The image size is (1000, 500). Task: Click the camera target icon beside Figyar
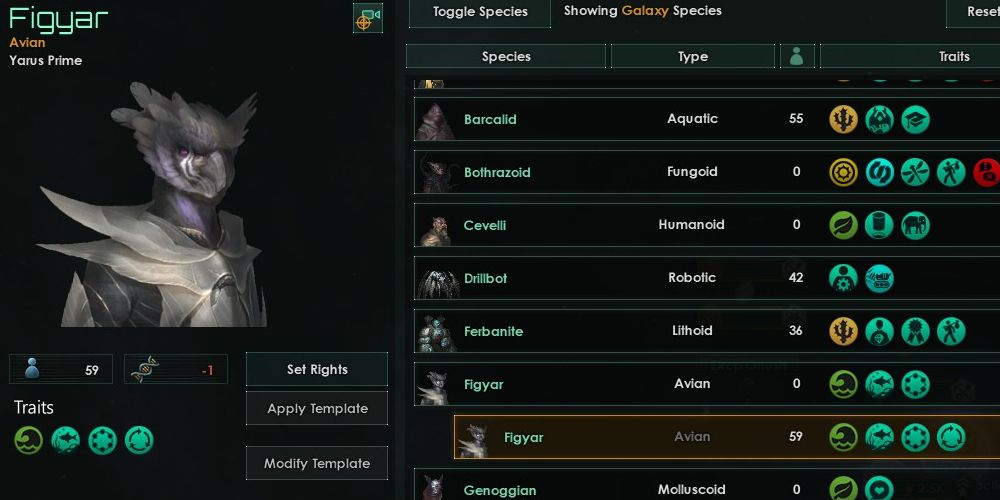point(368,18)
